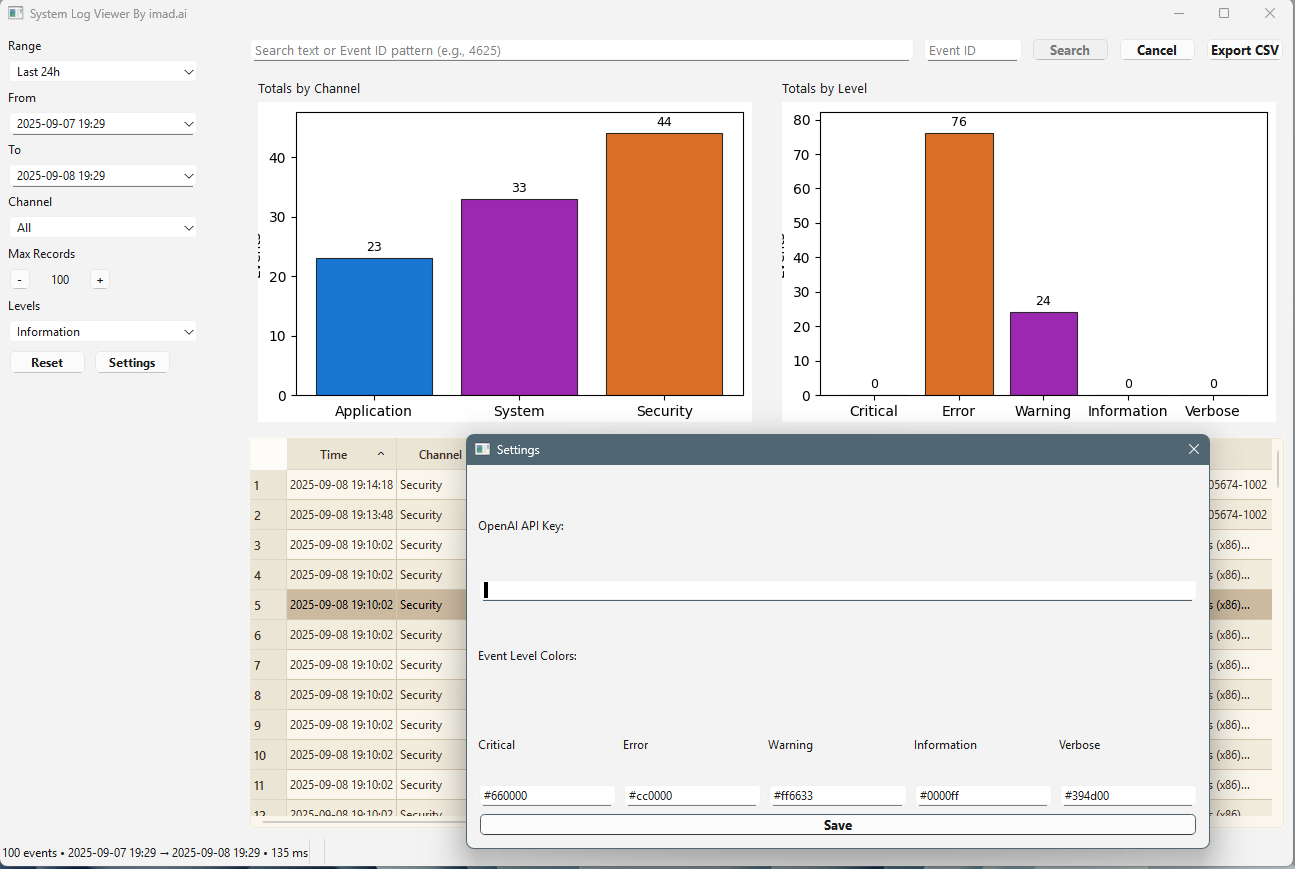
Task: Click the Cancel button
Action: 1156,50
